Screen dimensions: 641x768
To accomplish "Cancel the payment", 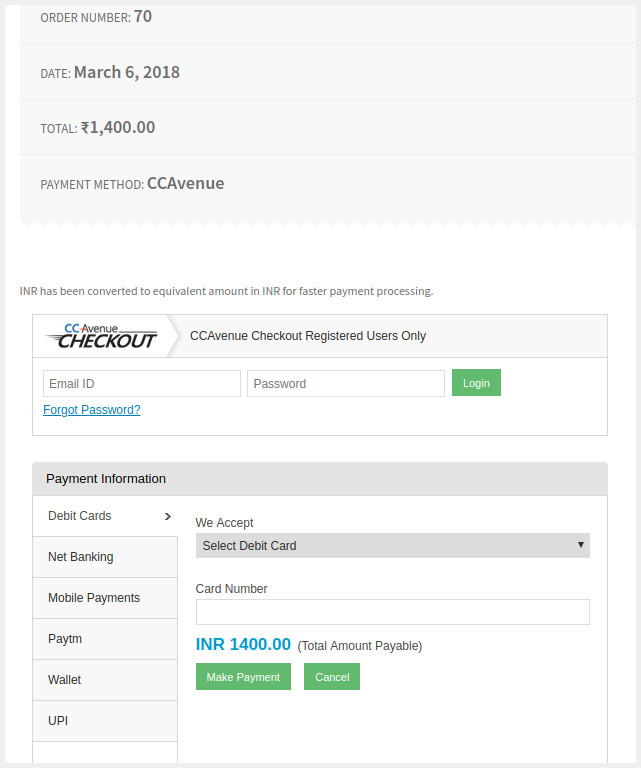I will tap(332, 676).
